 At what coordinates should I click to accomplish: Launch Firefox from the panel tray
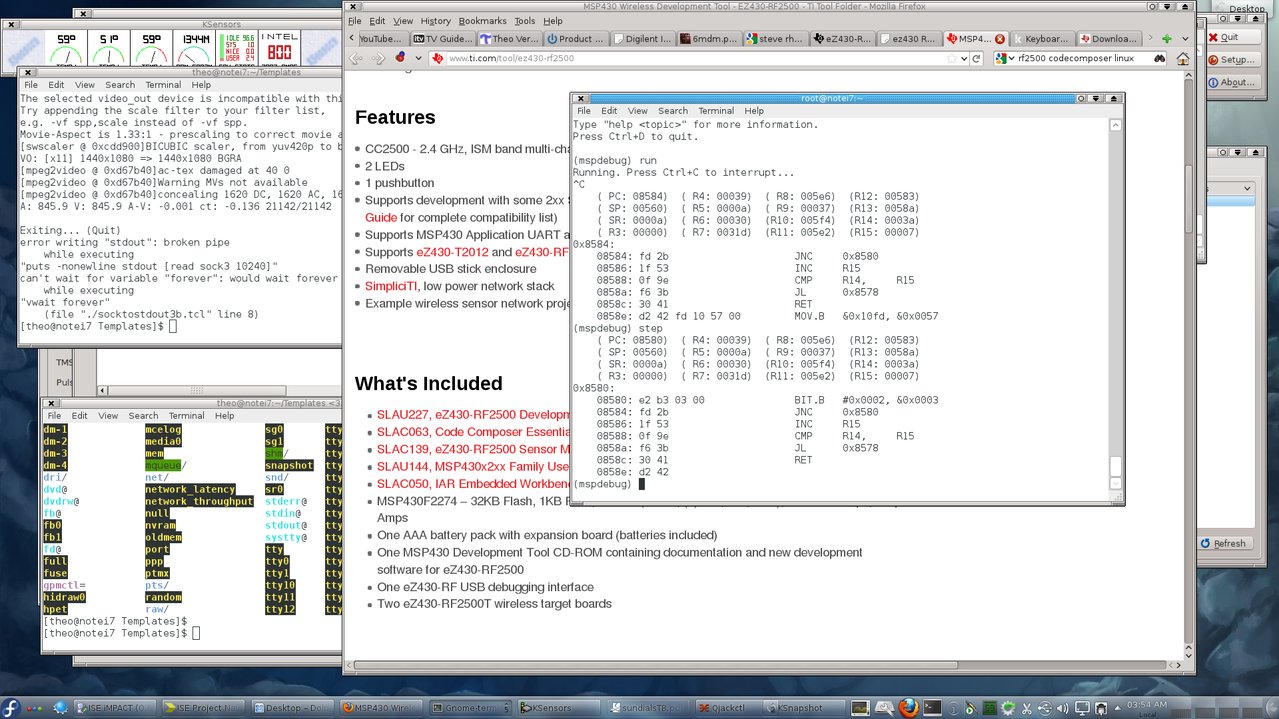tap(908, 707)
